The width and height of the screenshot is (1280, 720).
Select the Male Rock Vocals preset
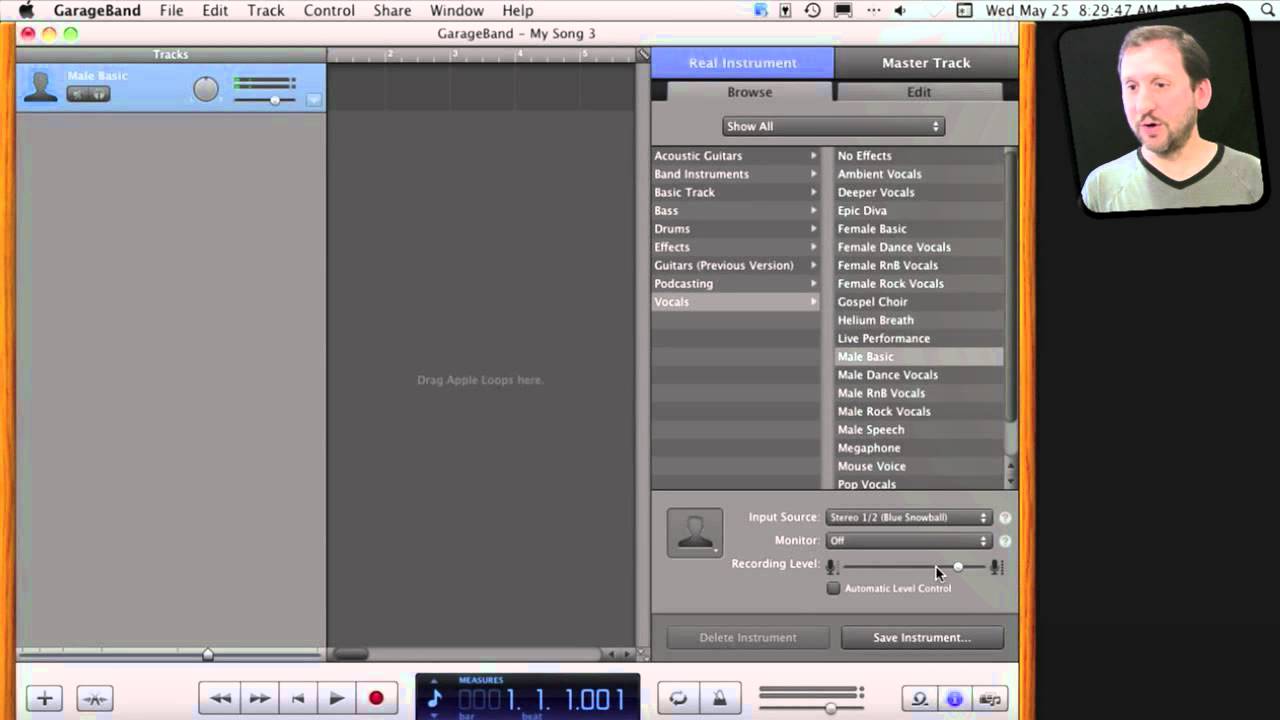click(918, 411)
